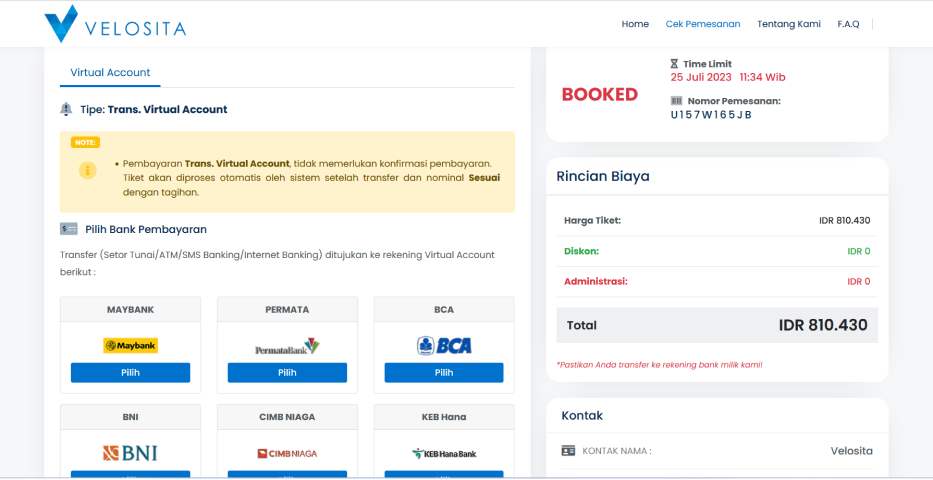Click the barcode icon beside Nomor Pemesanan

click(675, 101)
